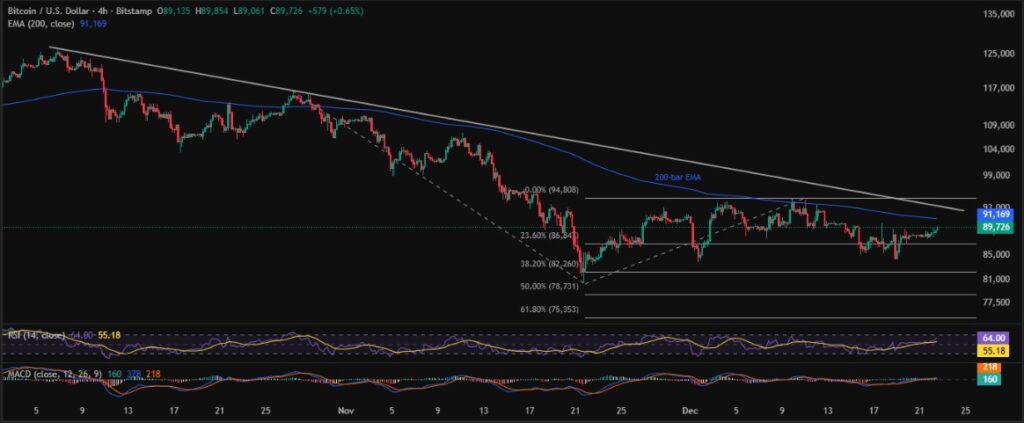
Task: Click the 81,000 price axis label
Action: [995, 279]
